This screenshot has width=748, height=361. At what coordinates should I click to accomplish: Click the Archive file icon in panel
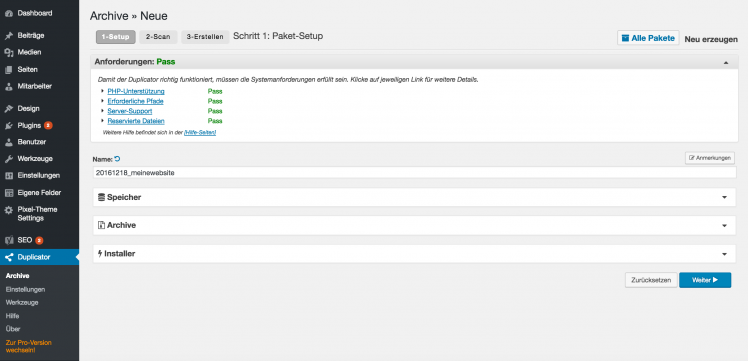(x=101, y=225)
